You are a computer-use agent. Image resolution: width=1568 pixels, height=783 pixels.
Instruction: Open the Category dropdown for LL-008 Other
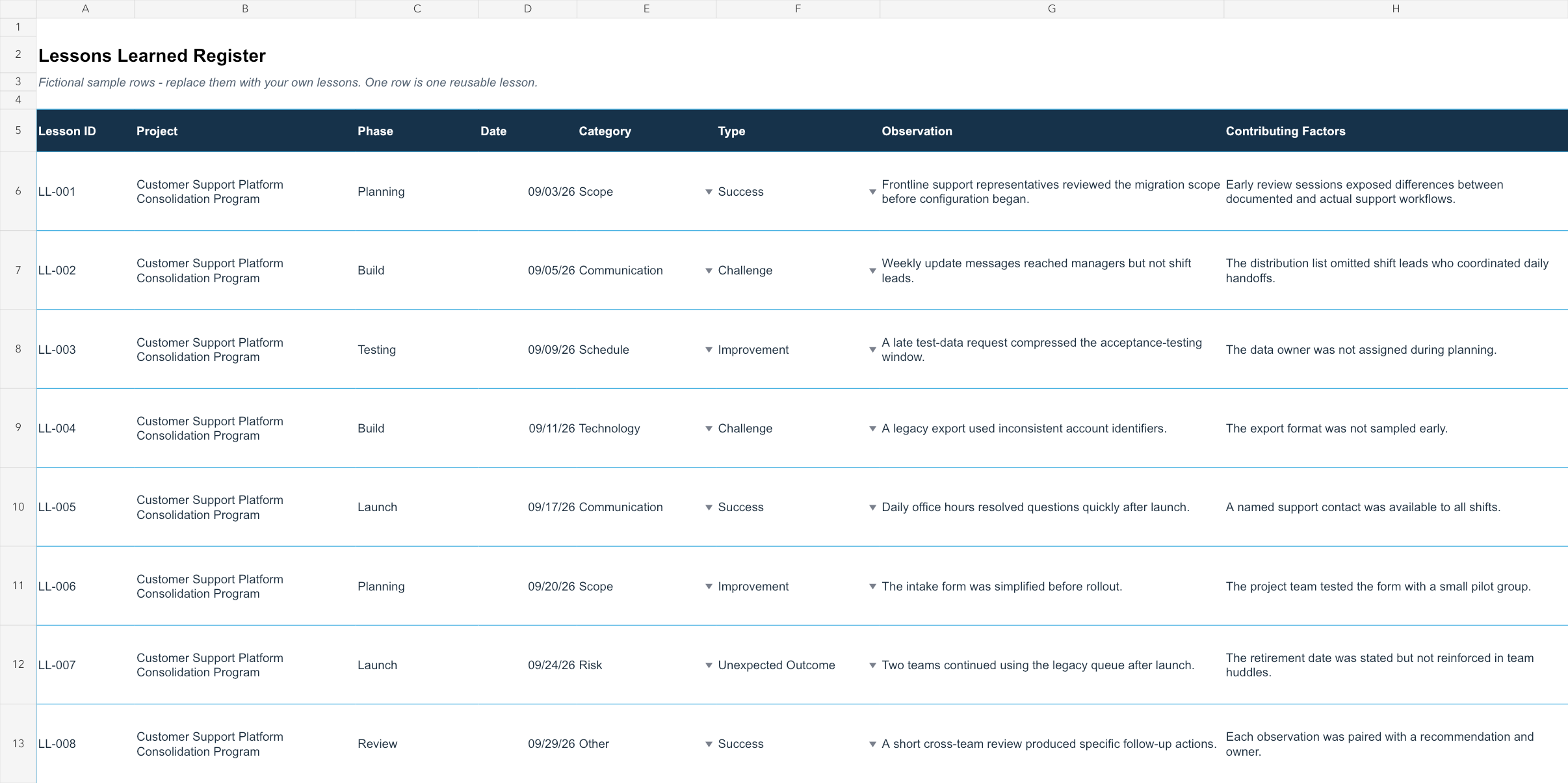click(x=709, y=744)
